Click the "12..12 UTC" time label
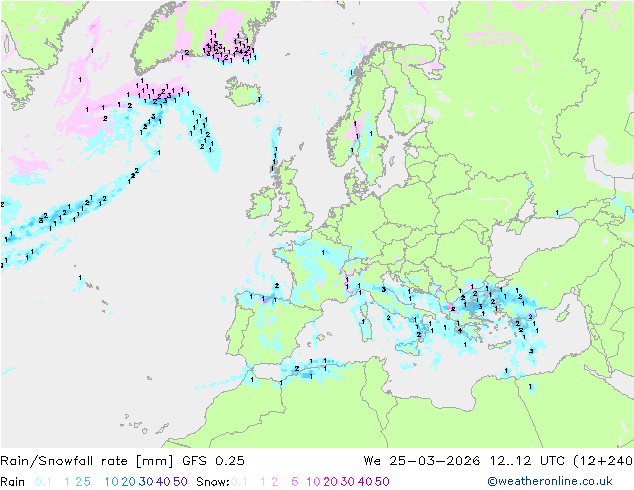Screen dimensions: 634x490 pos(528,460)
